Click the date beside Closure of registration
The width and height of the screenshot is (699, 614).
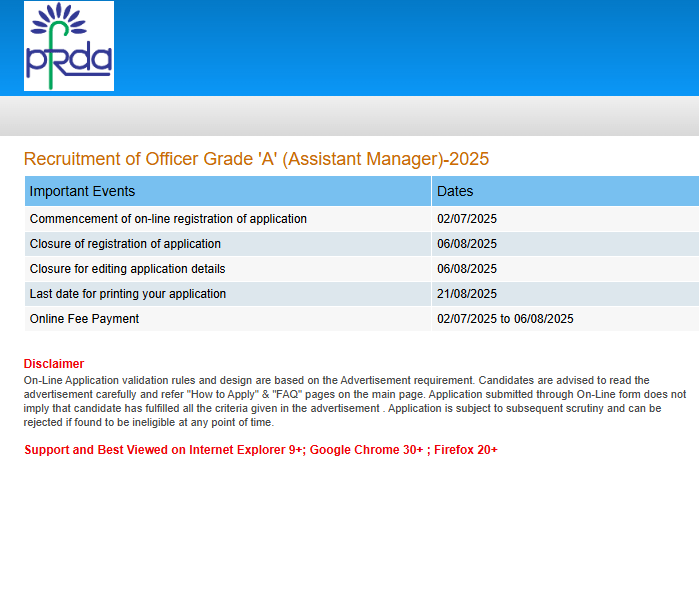coord(467,244)
